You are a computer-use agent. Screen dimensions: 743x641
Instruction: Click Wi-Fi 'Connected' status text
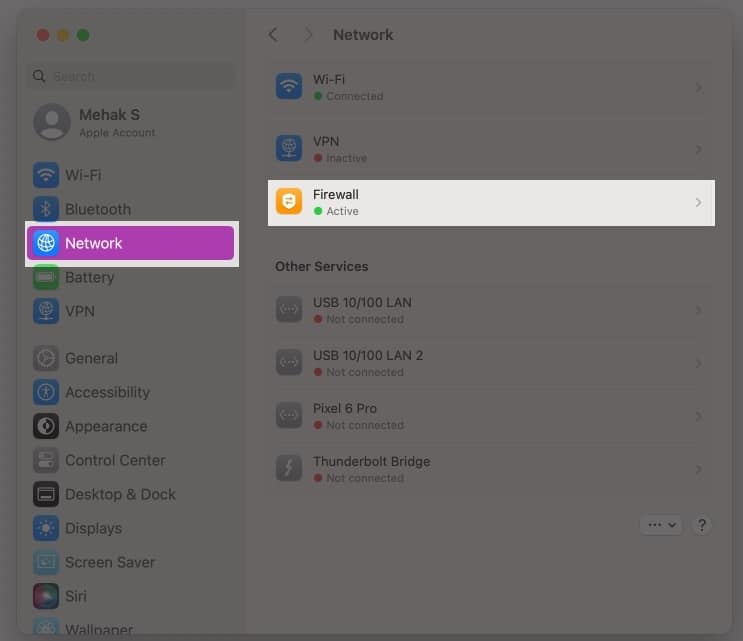(x=354, y=96)
